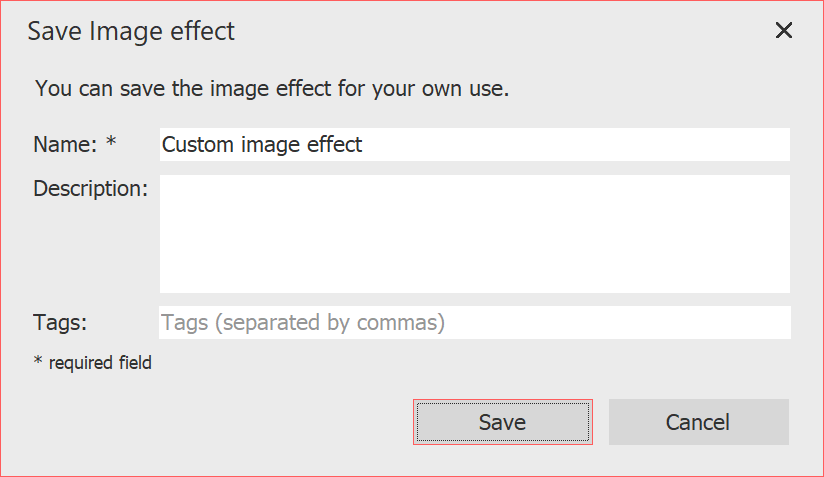The width and height of the screenshot is (824, 477).
Task: Click the "Tags (separated by commas)" placeholder
Action: pyautogui.click(x=303, y=323)
